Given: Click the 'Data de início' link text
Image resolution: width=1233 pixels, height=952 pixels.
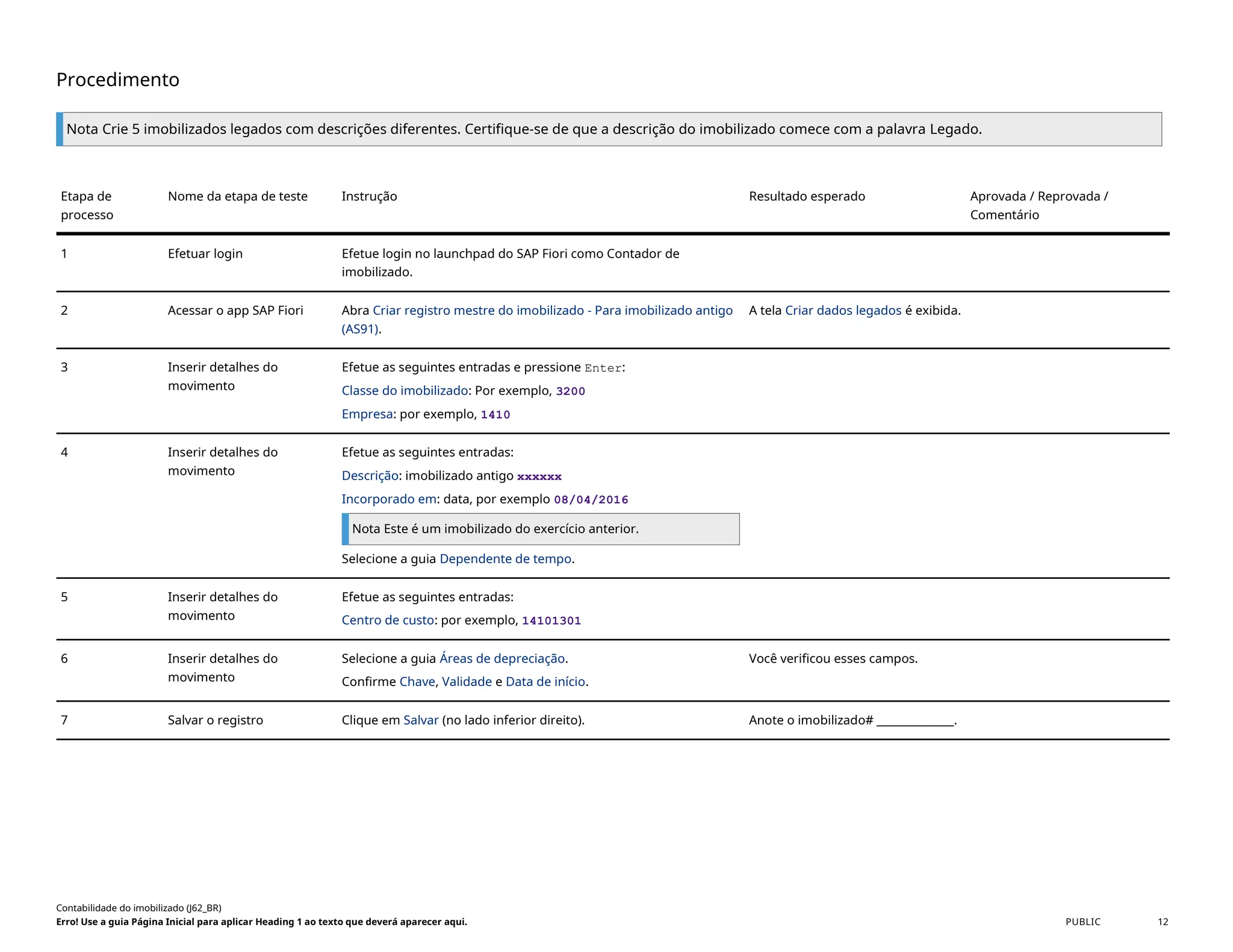Looking at the screenshot, I should (545, 681).
